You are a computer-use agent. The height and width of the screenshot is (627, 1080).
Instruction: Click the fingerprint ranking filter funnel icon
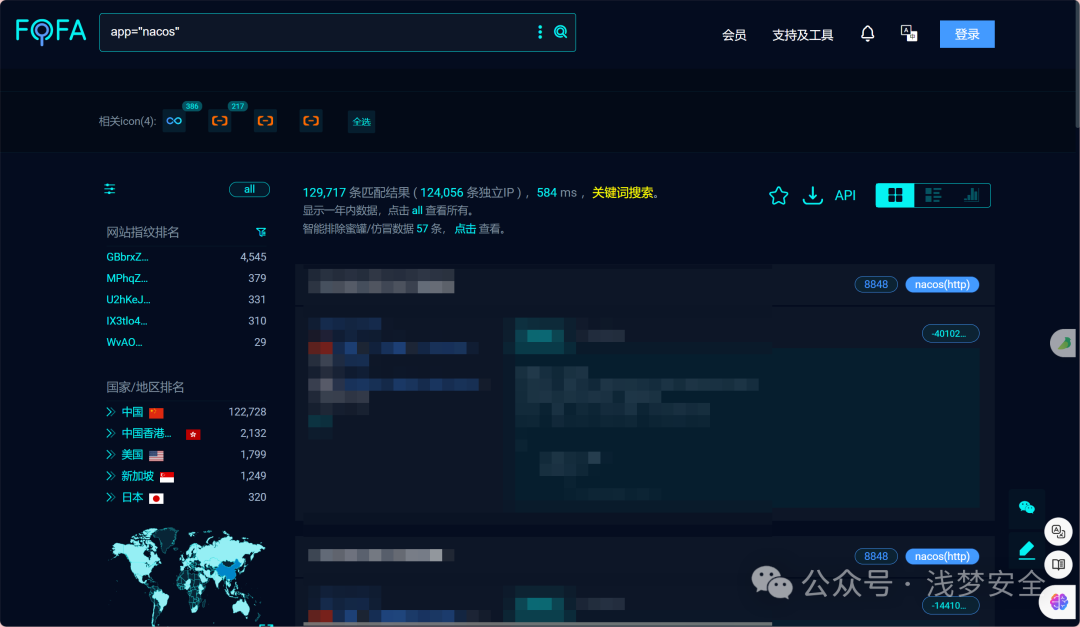tap(261, 232)
